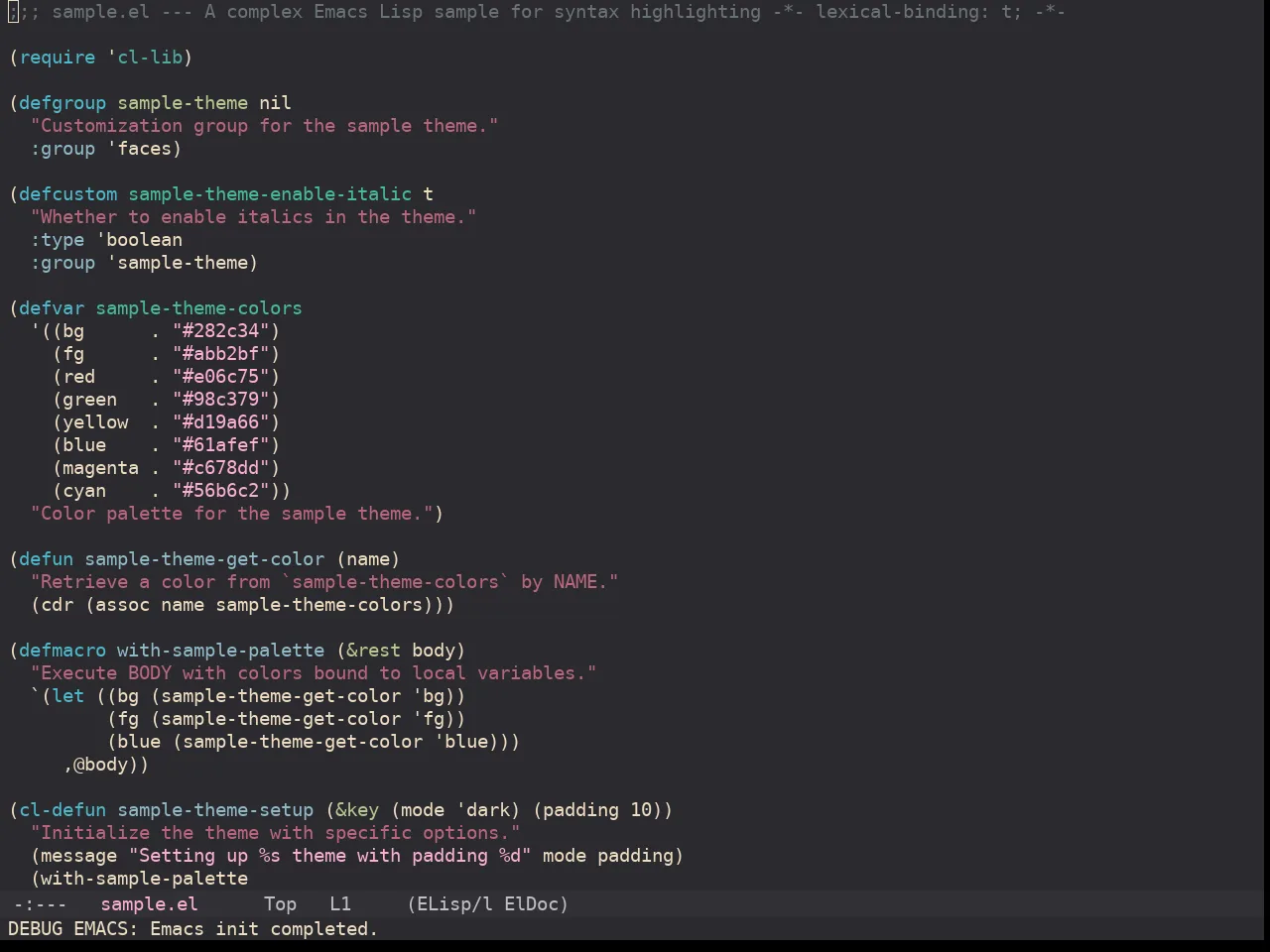This screenshot has width=1270, height=952.
Task: Click the "#282c34" bg color string
Action: click(x=221, y=331)
